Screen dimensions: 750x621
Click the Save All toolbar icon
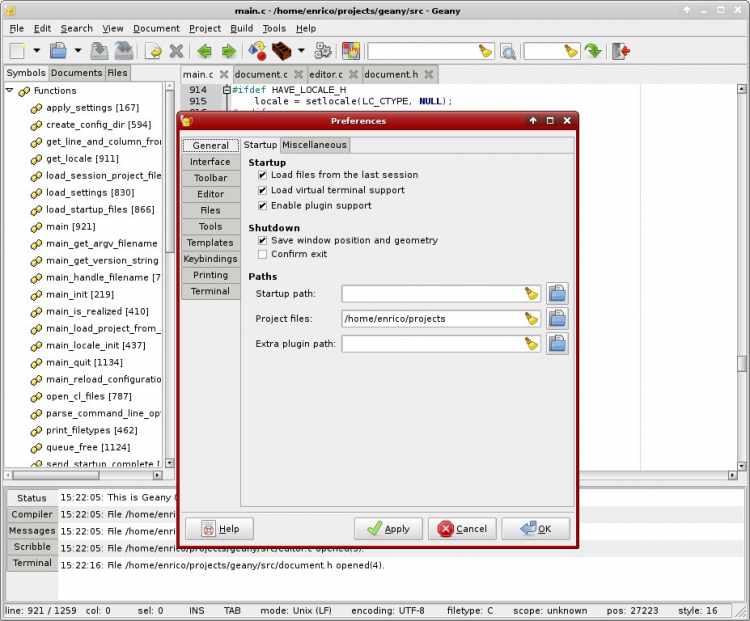pos(124,51)
